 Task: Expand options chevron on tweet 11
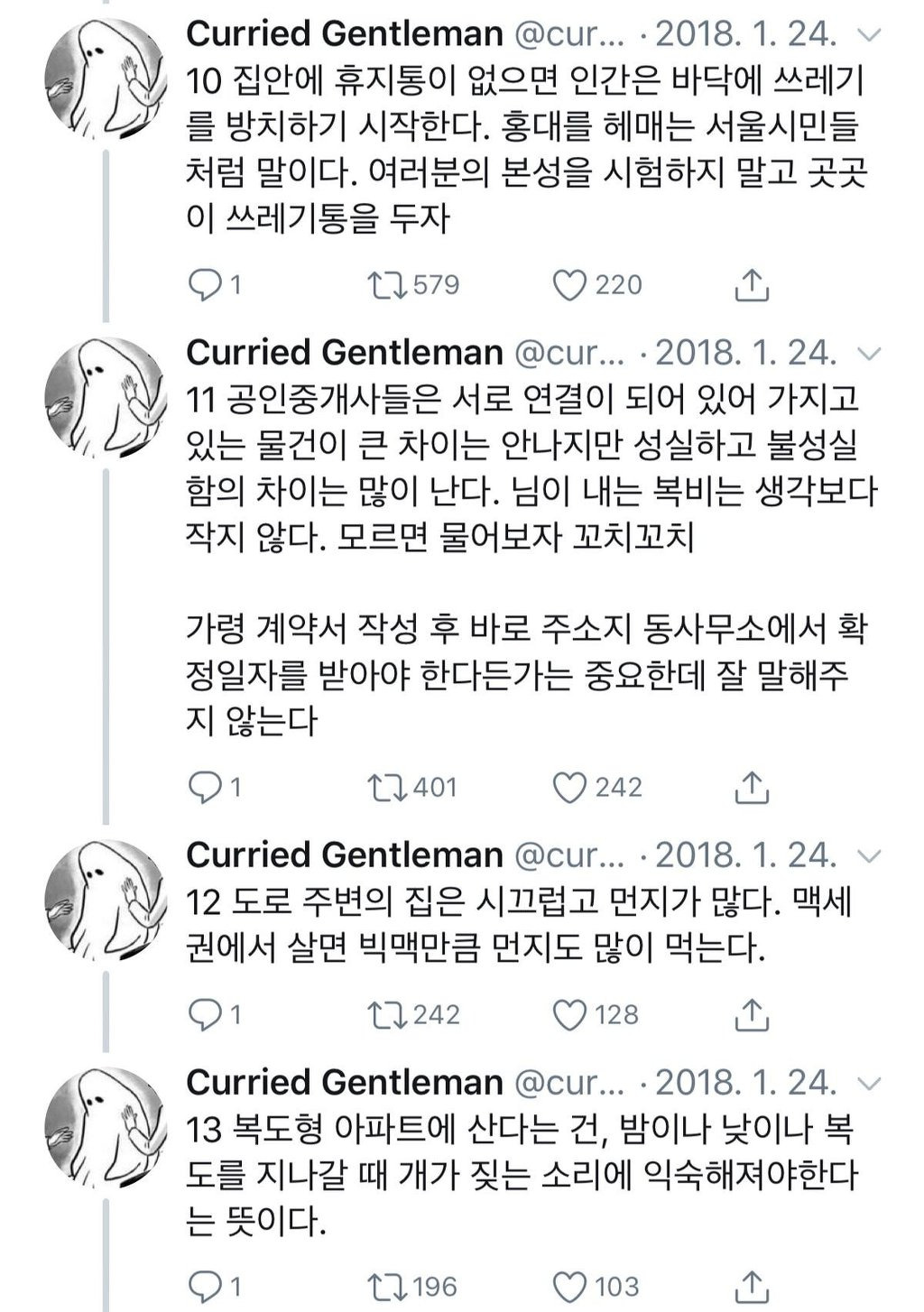click(869, 354)
